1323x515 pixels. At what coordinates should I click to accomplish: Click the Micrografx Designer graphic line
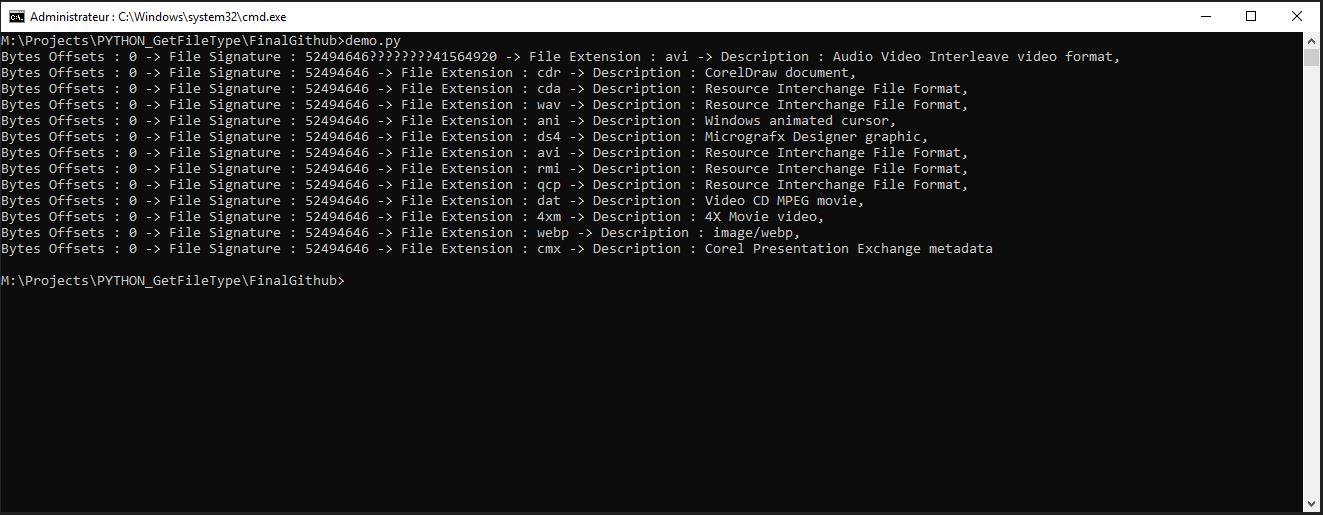coord(465,137)
